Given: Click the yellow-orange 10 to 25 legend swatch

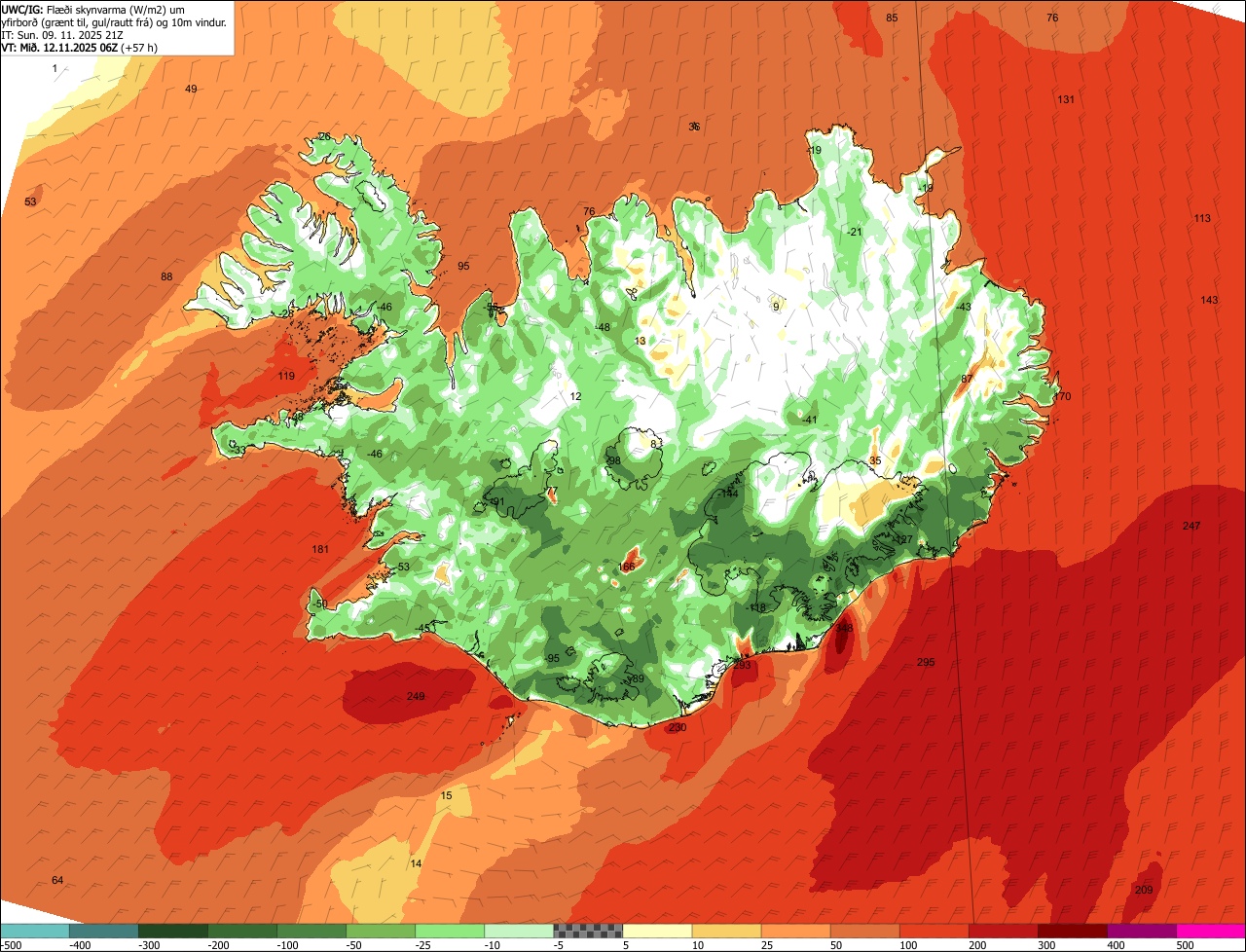Looking at the screenshot, I should pyautogui.click(x=726, y=931).
